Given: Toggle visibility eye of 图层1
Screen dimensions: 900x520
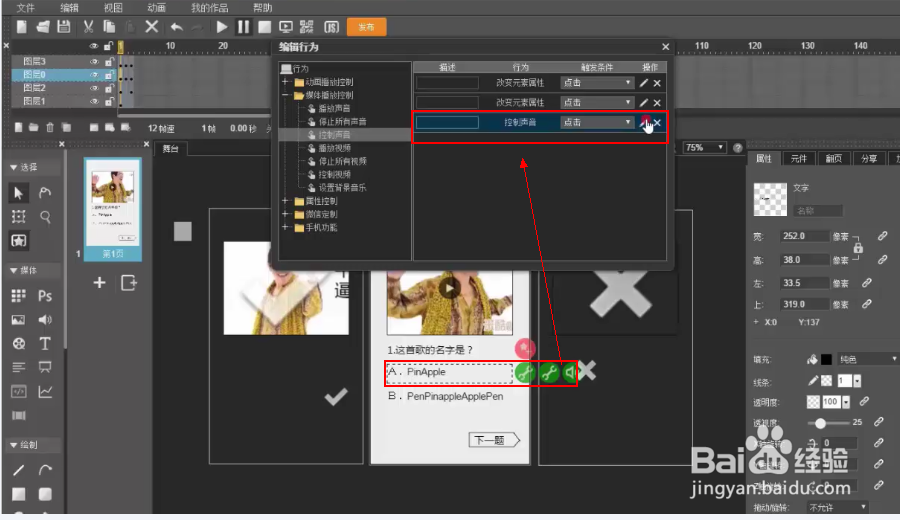Looking at the screenshot, I should coord(94,101).
